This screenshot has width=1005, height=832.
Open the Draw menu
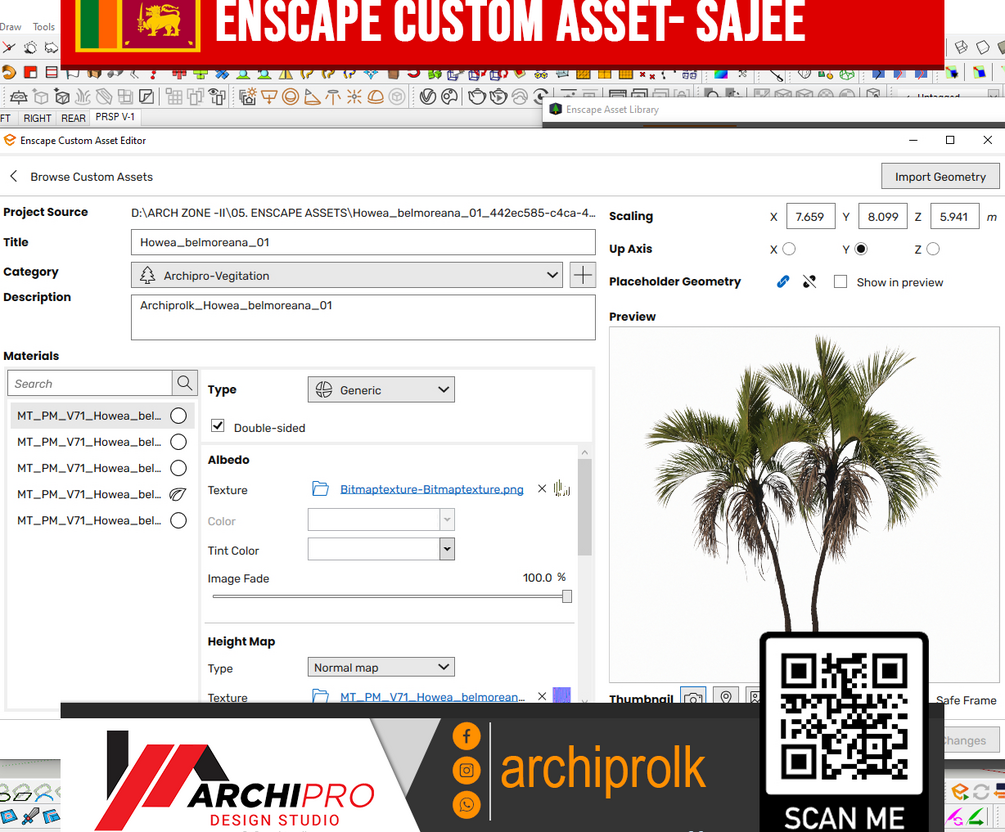[10, 27]
